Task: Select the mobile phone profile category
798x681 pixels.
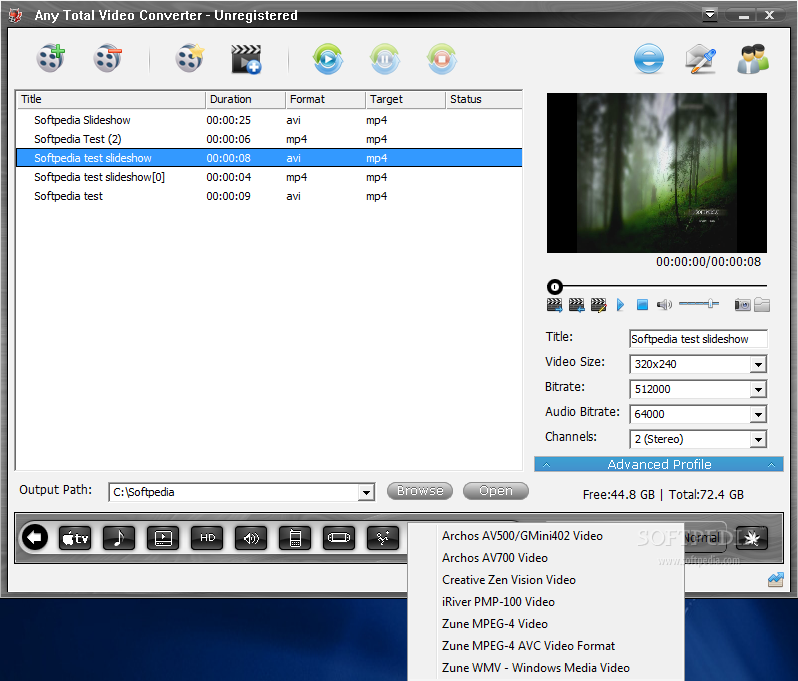Action: click(295, 538)
